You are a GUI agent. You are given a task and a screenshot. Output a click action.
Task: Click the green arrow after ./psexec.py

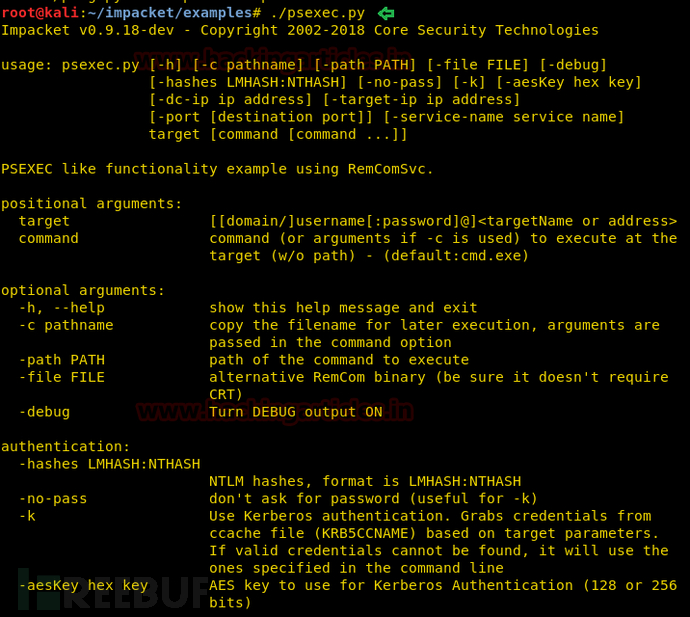click(386, 14)
